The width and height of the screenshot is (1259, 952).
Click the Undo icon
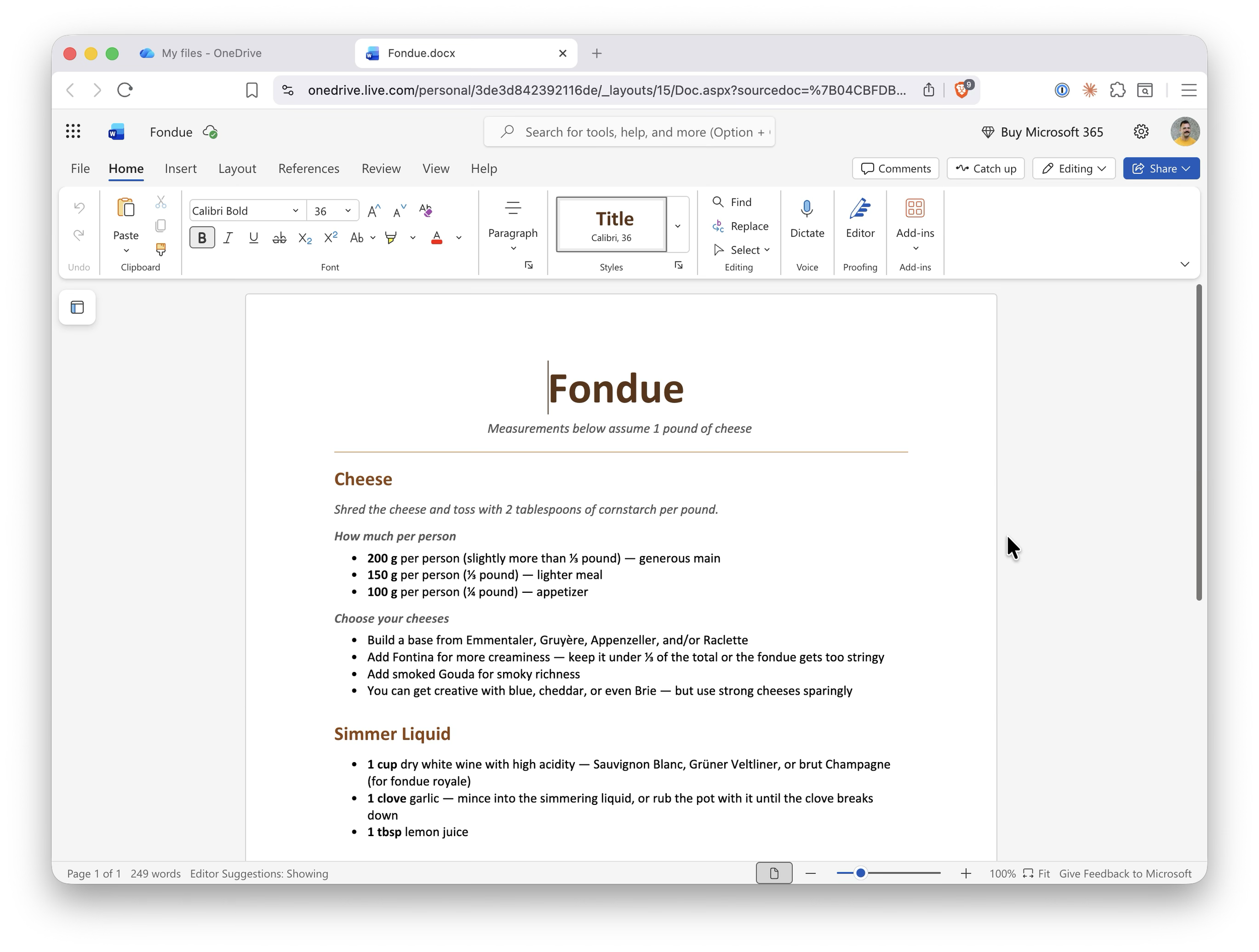click(79, 207)
